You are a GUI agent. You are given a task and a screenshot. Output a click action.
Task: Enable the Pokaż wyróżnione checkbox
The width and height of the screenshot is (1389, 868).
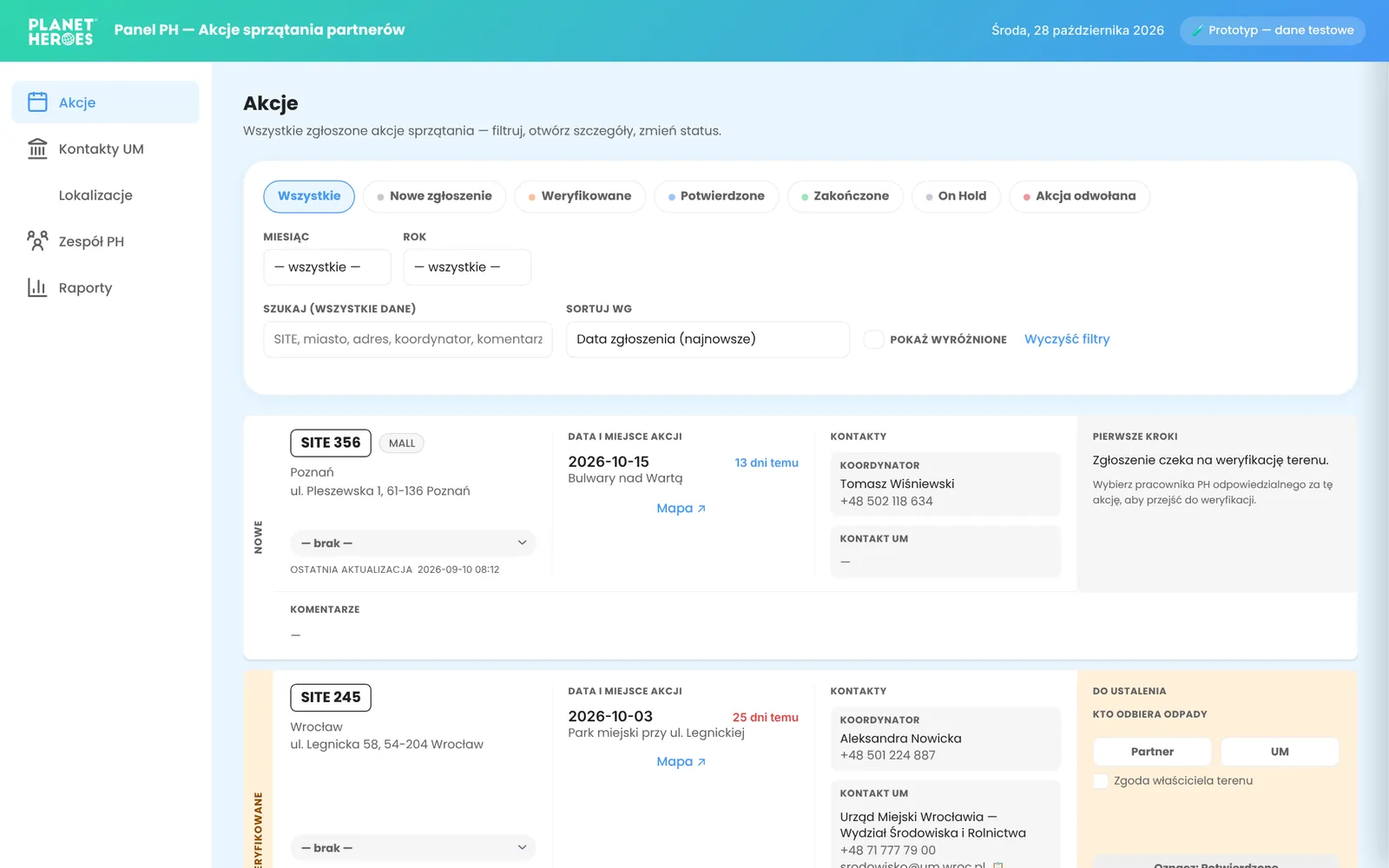pos(873,339)
